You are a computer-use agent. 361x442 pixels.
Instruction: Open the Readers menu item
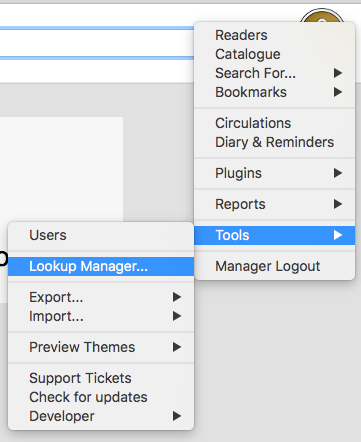[x=274, y=35]
